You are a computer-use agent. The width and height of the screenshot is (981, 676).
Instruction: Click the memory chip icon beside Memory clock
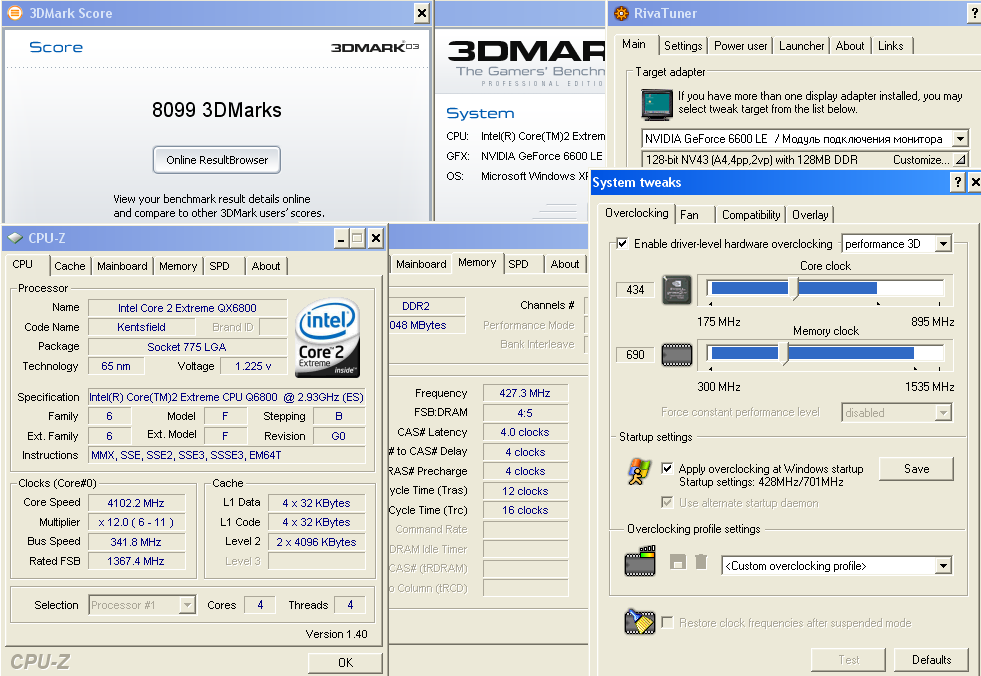tap(677, 355)
